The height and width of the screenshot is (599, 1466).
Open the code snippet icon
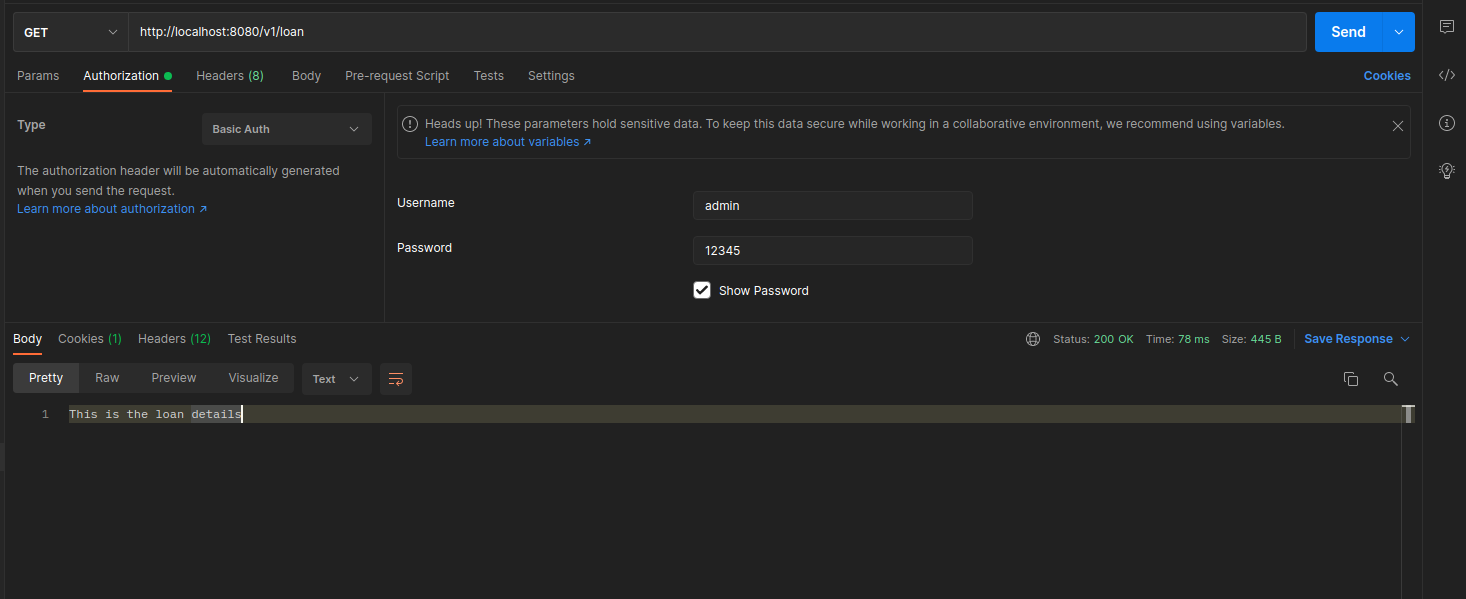1446,75
